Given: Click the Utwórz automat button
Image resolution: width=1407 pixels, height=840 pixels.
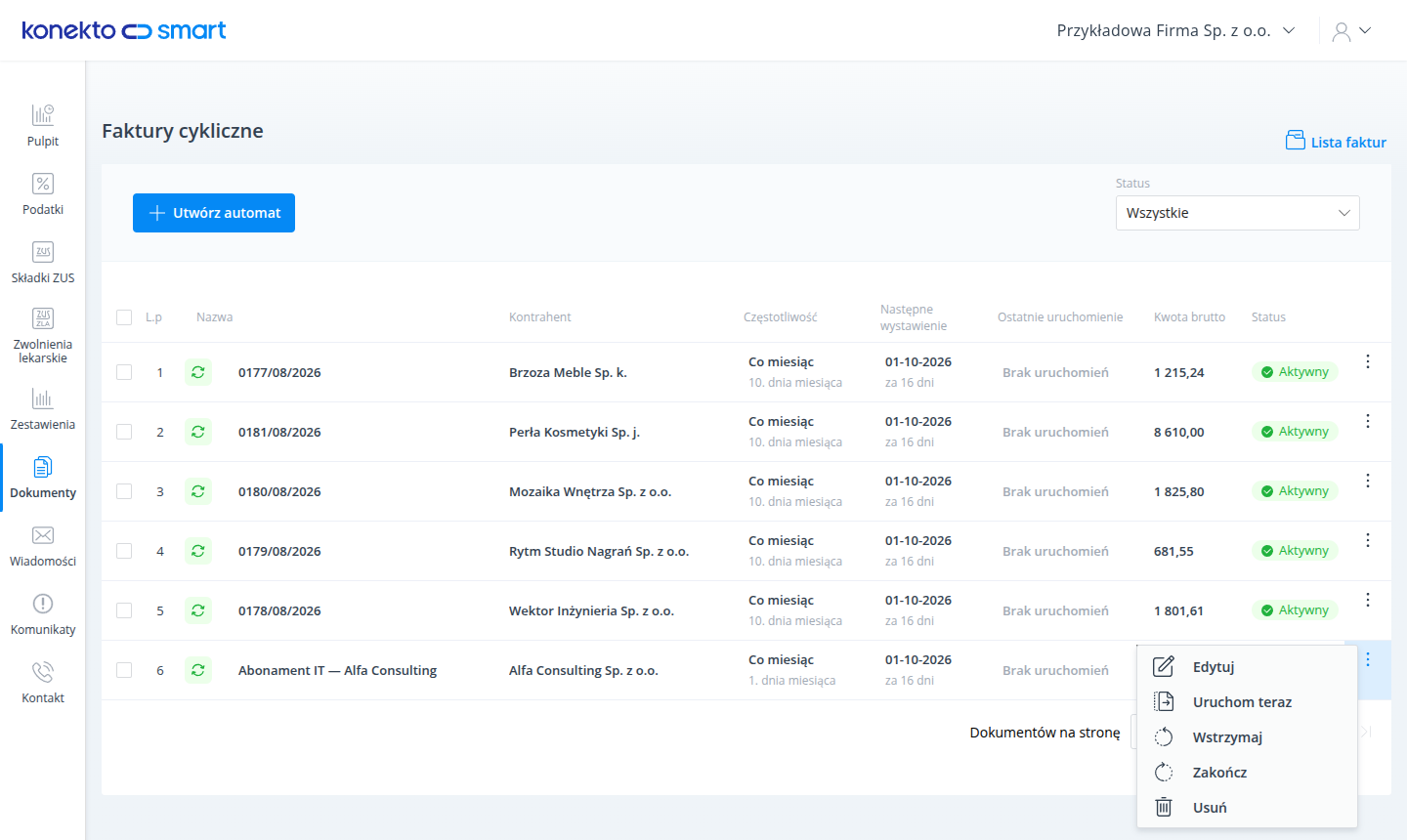Looking at the screenshot, I should (214, 213).
